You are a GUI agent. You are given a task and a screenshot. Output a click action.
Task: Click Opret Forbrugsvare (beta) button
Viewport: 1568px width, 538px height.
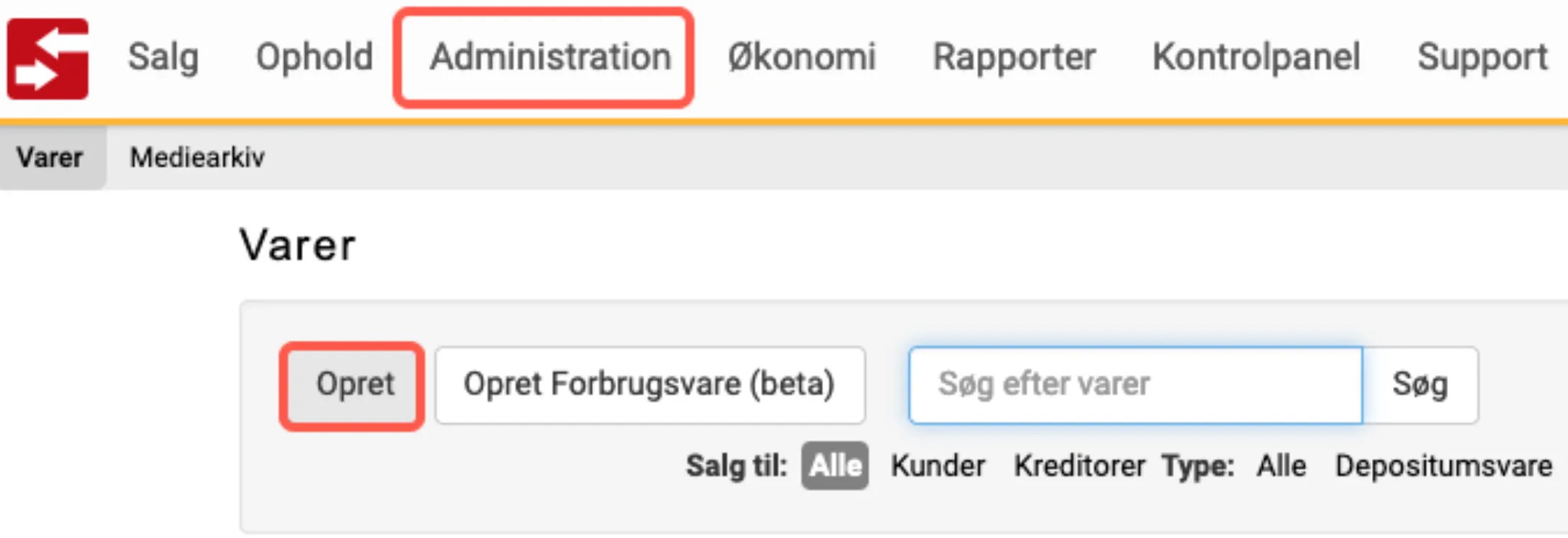[x=649, y=385]
